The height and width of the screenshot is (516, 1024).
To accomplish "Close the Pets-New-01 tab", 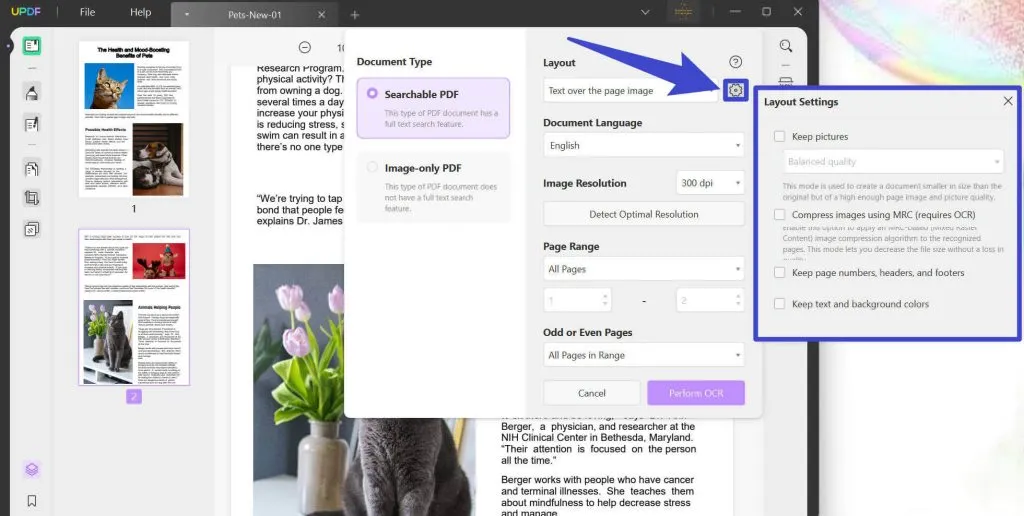I will click(x=321, y=14).
